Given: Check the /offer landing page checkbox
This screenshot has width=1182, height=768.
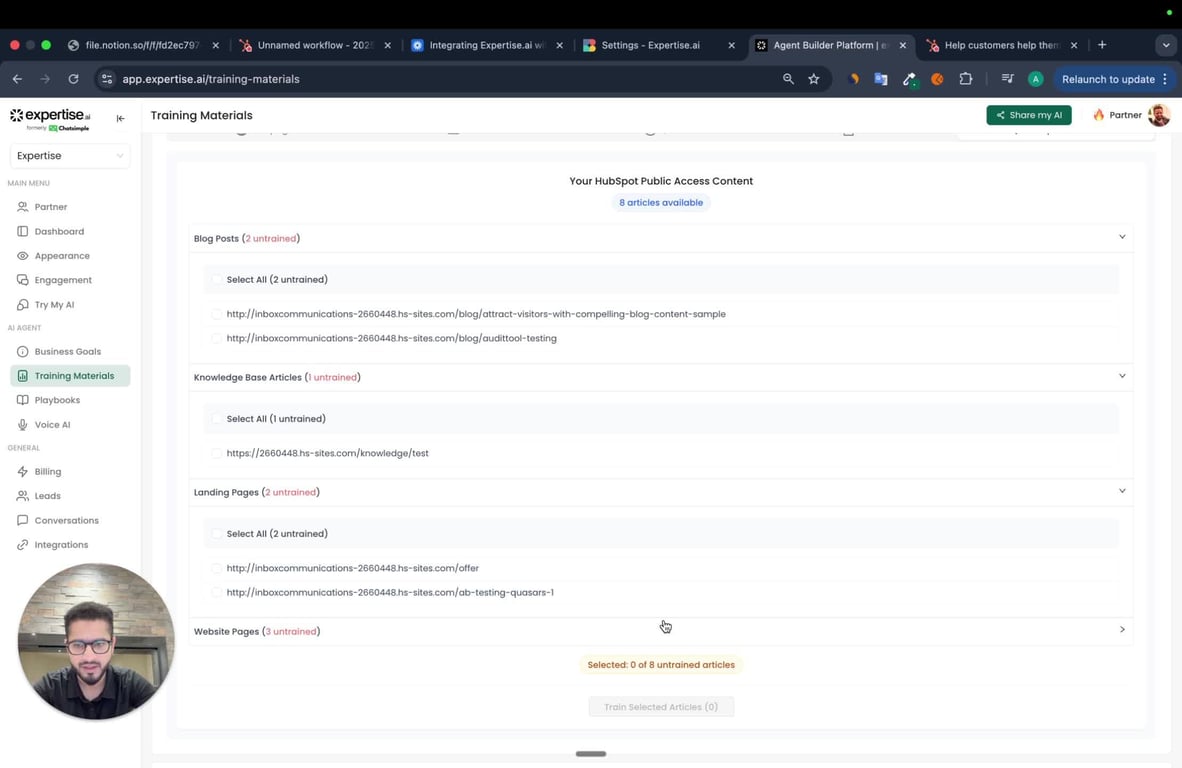Looking at the screenshot, I should (x=217, y=568).
